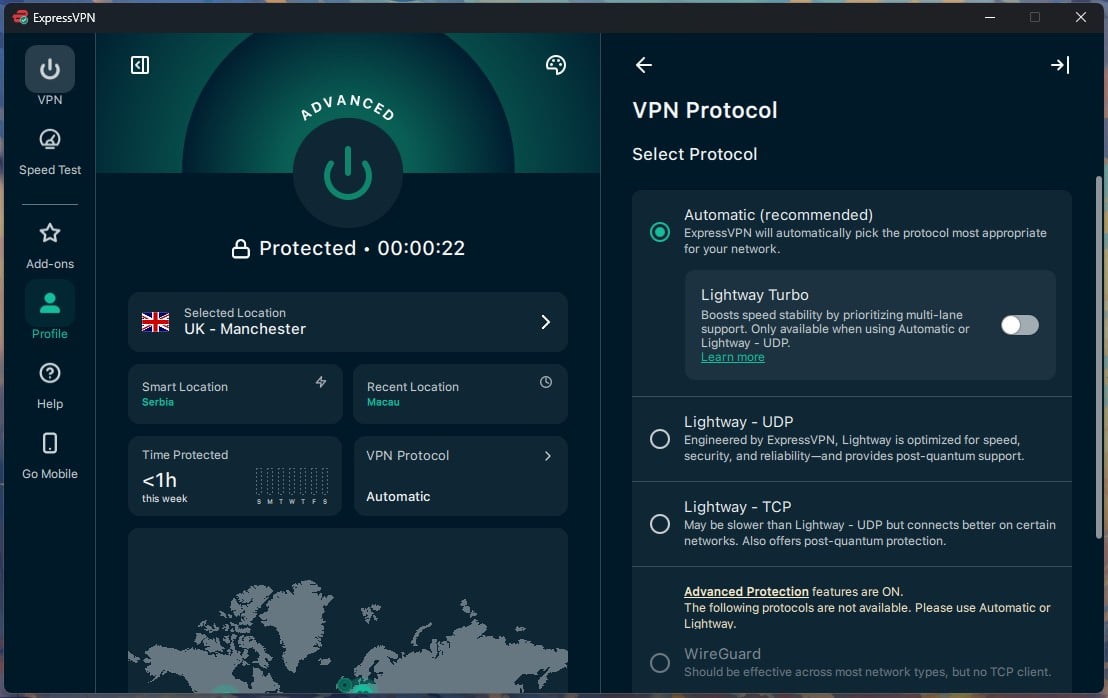Expand Selected Location chevron

point(545,322)
